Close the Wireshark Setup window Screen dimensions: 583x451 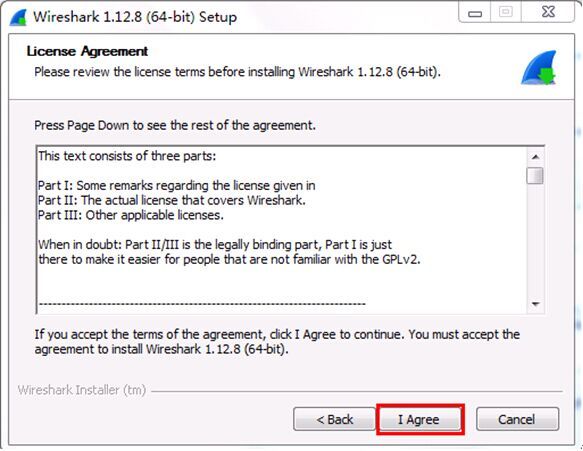(x=548, y=12)
